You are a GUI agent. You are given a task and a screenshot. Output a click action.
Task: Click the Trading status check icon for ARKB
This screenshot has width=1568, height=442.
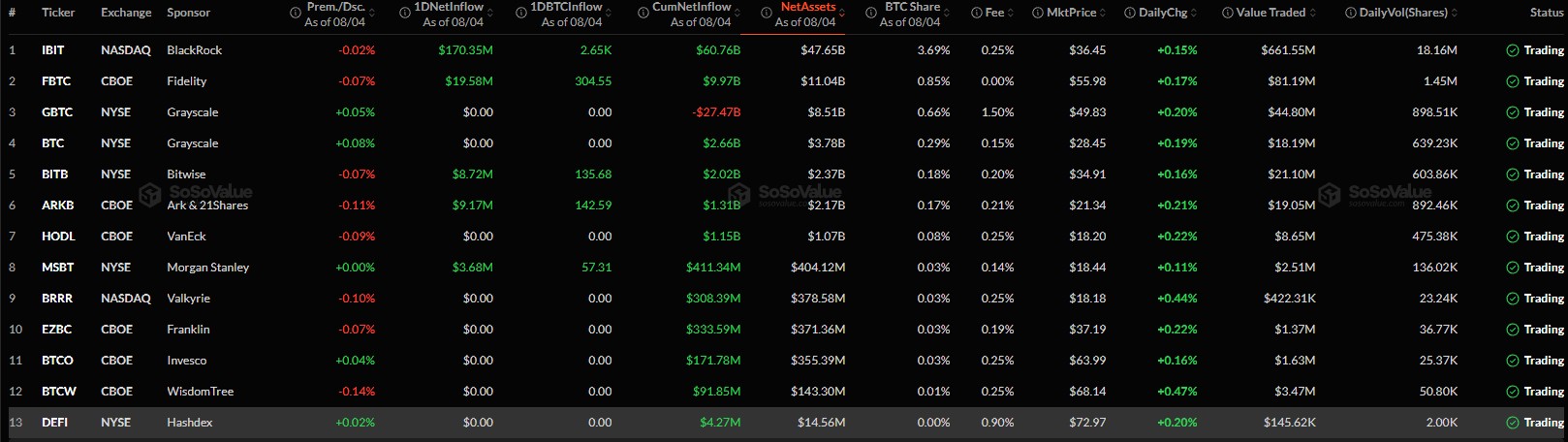pos(1512,205)
